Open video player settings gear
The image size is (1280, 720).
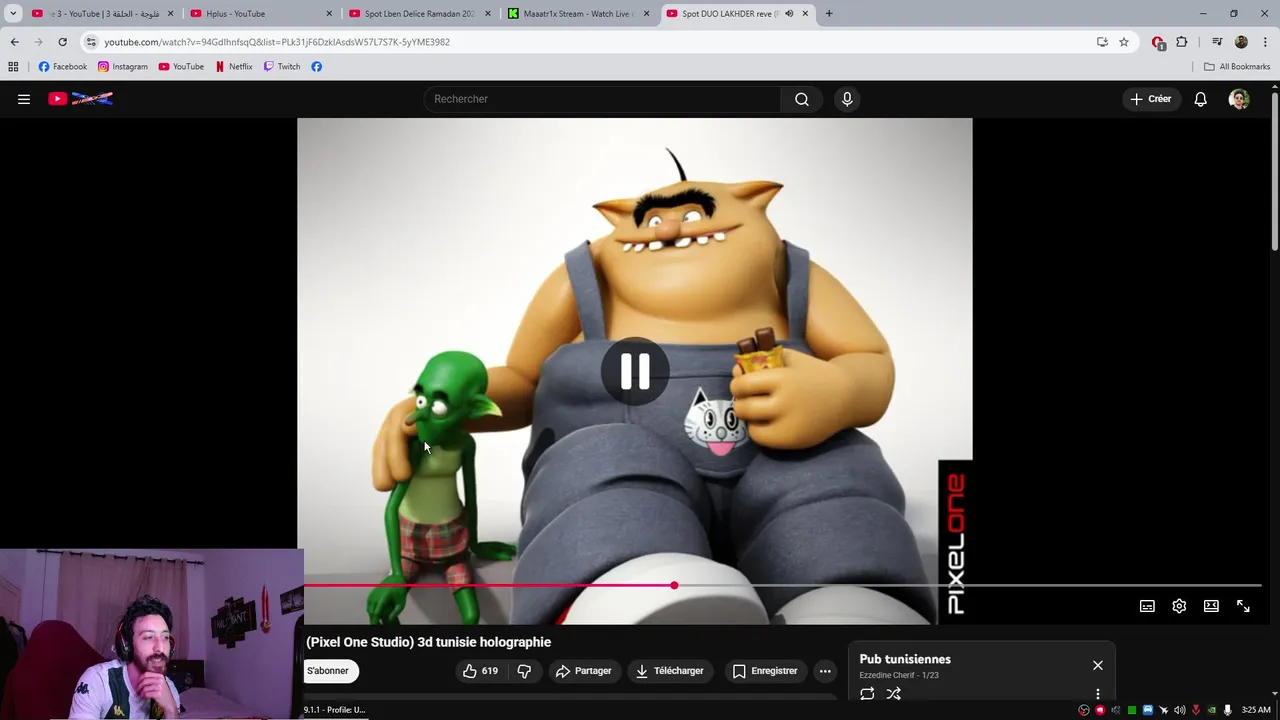[1179, 606]
